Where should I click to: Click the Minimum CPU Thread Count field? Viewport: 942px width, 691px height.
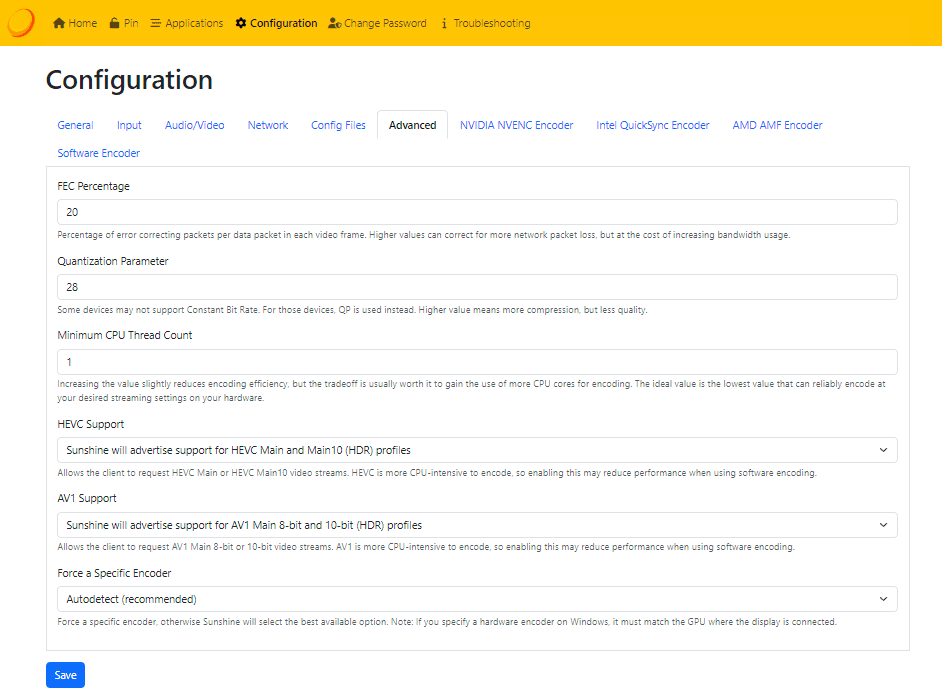pyautogui.click(x=477, y=362)
